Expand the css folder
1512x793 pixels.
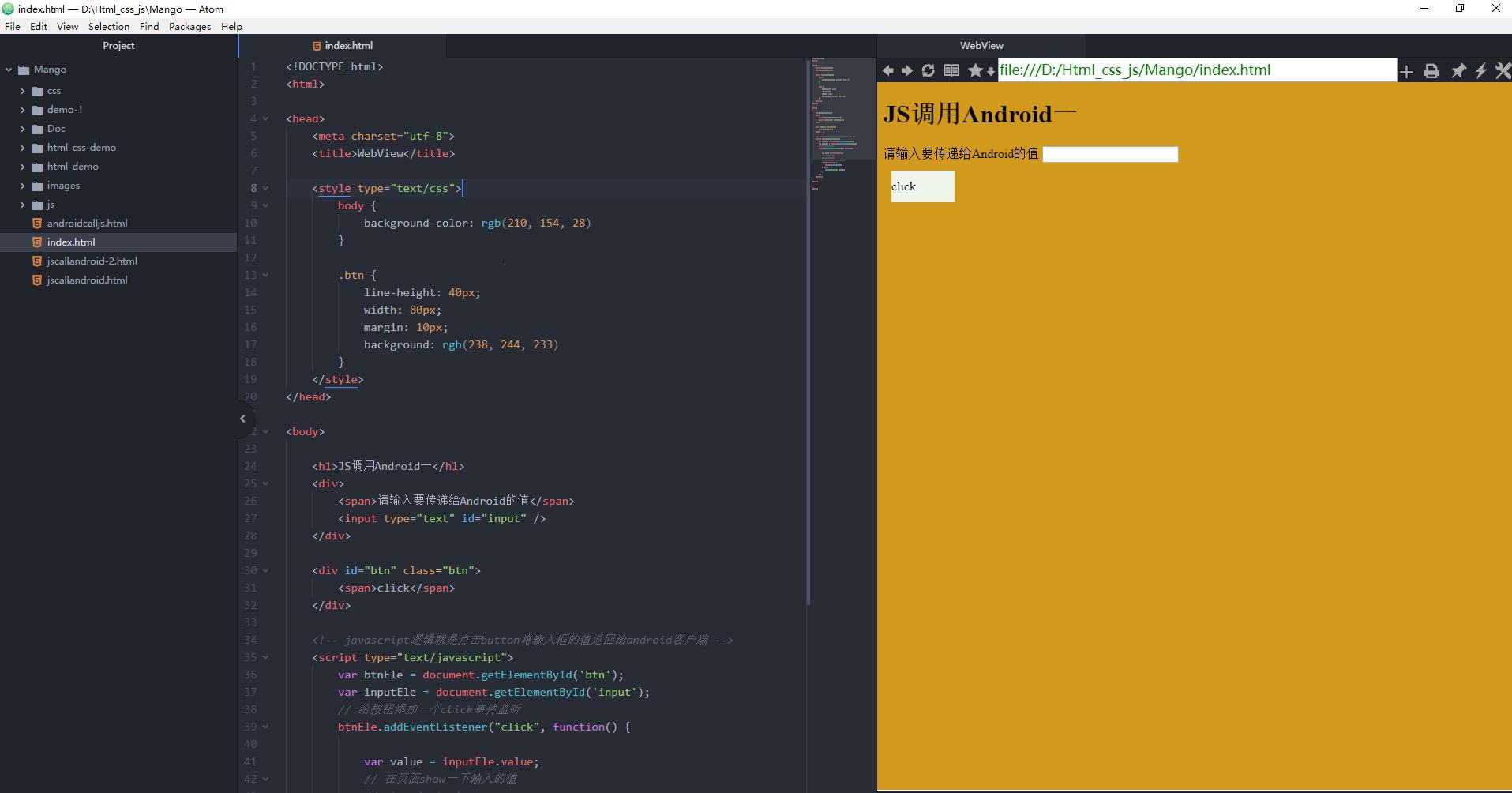[x=23, y=91]
